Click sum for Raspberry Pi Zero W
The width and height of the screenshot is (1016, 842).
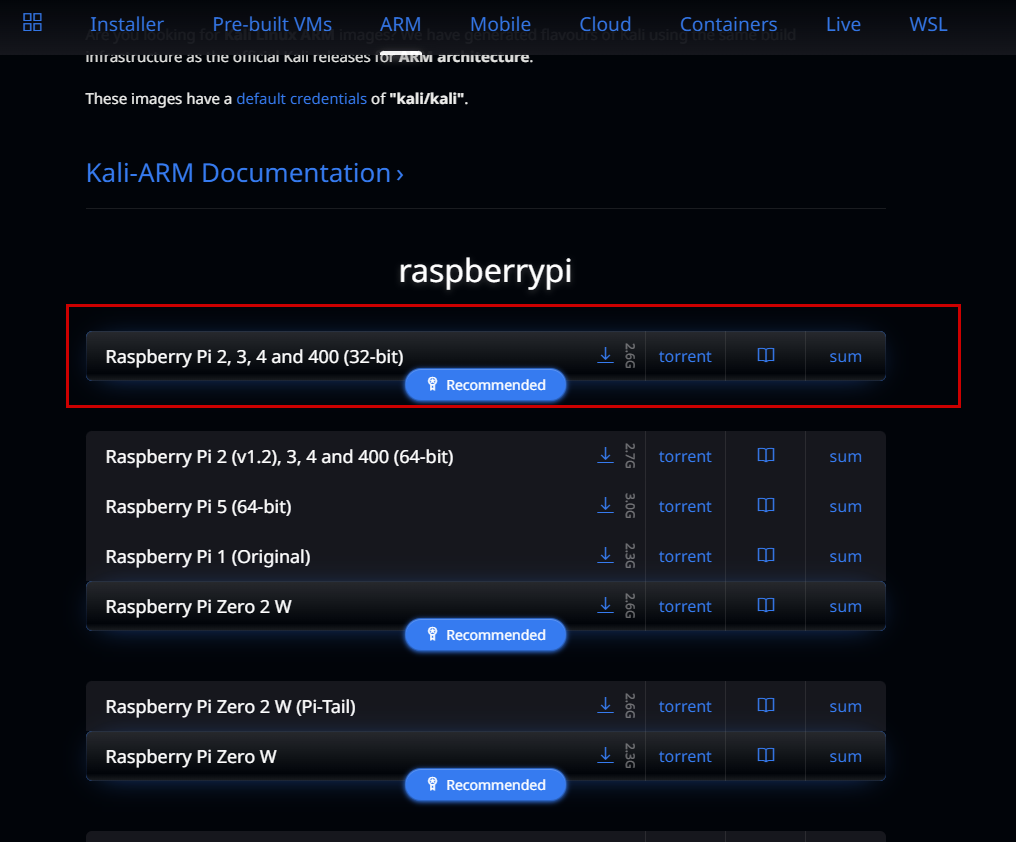point(846,756)
